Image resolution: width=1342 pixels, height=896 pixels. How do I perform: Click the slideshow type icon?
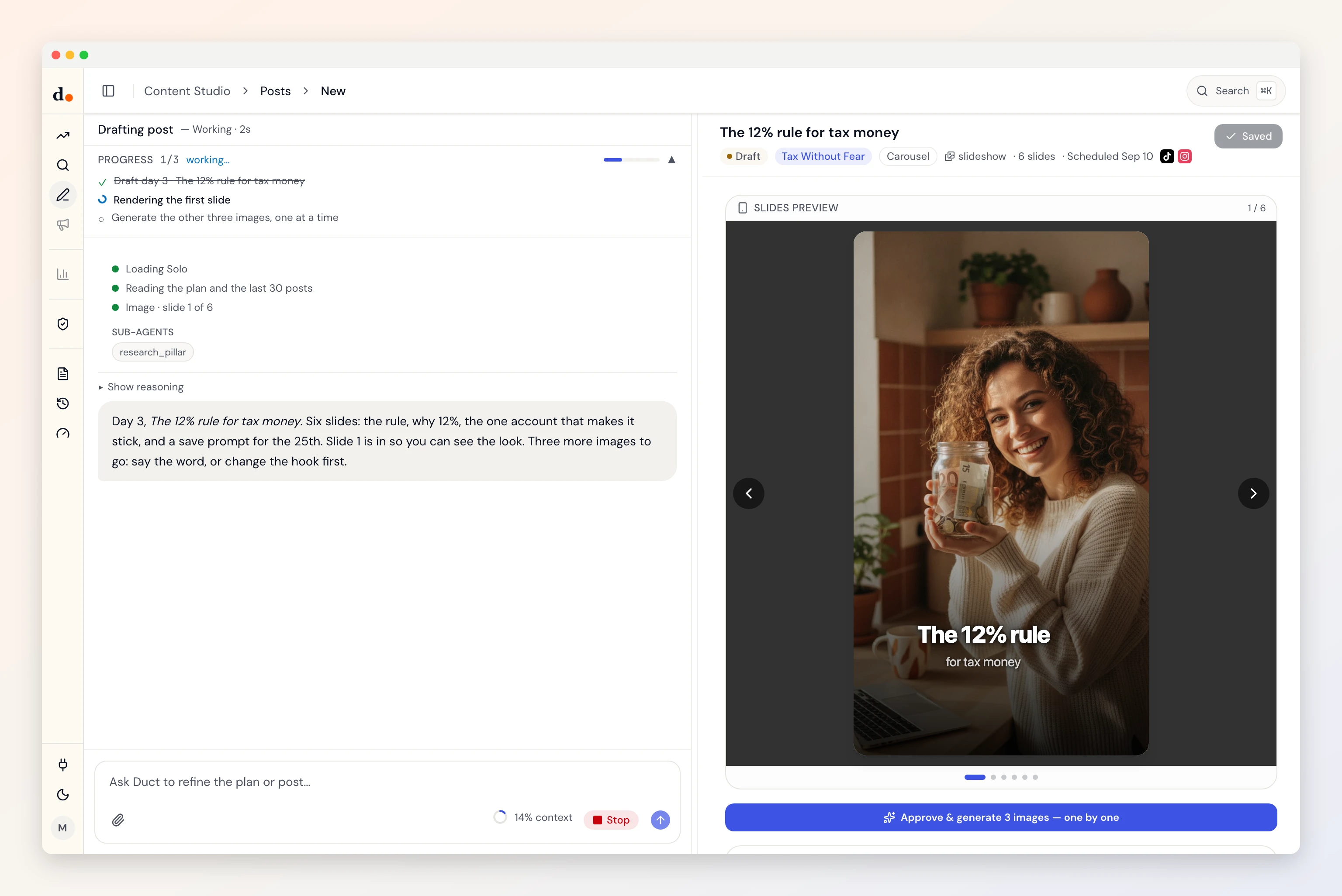tap(949, 157)
